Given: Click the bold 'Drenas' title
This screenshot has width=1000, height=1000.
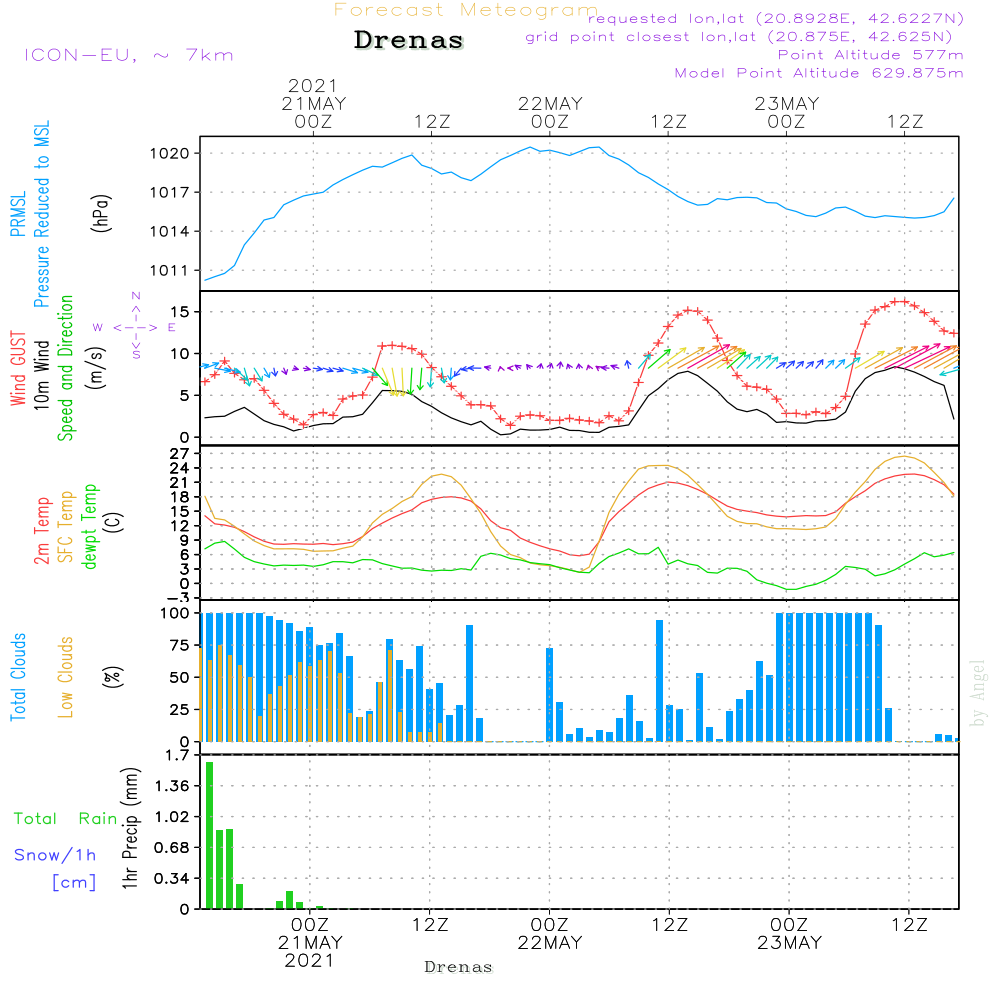Looking at the screenshot, I should pyautogui.click(x=409, y=40).
